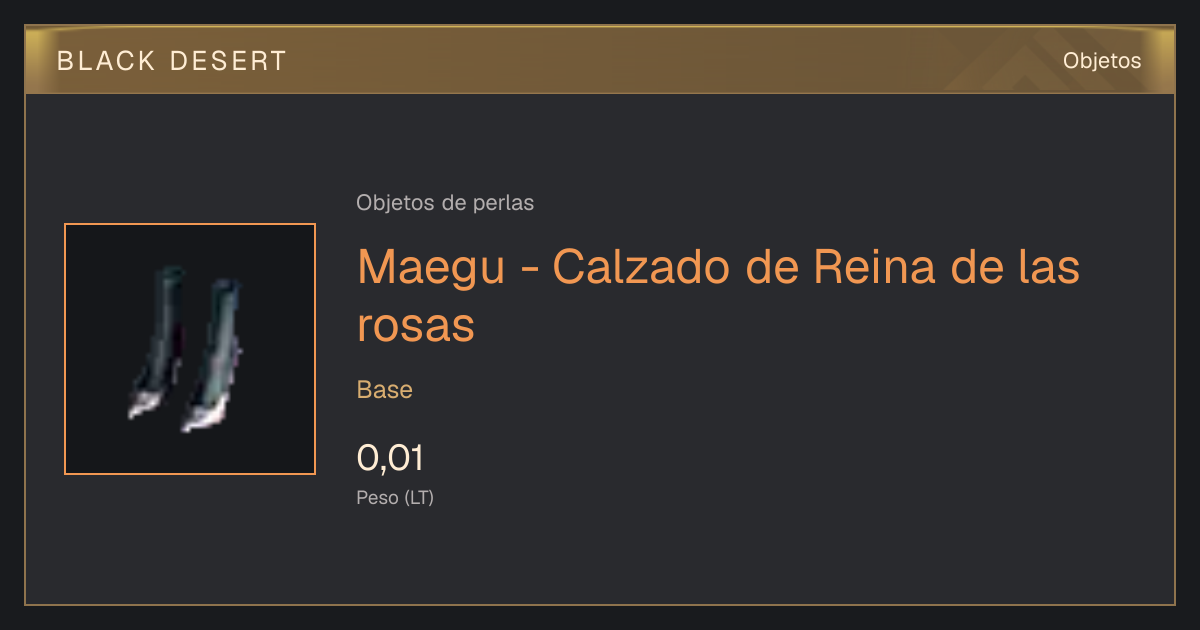The image size is (1200, 630).
Task: Click the Peso (LT) label
Action: coord(395,497)
